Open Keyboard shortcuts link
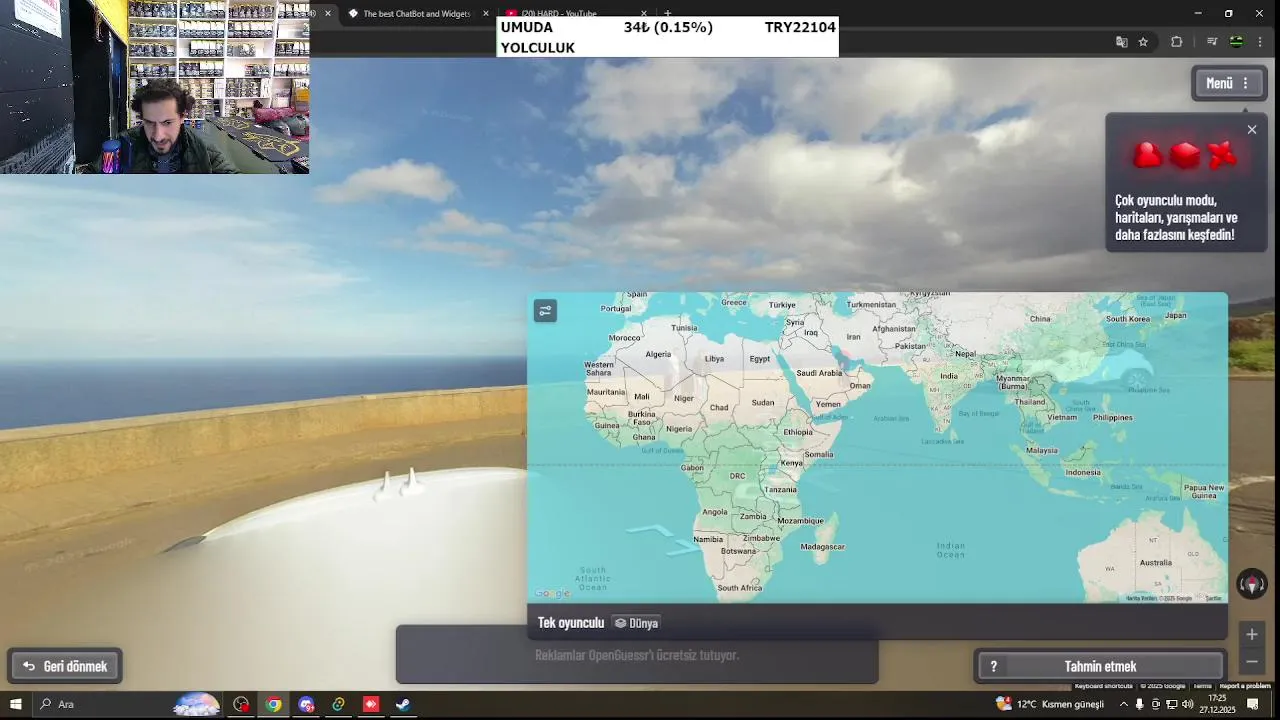 tap(1104, 686)
